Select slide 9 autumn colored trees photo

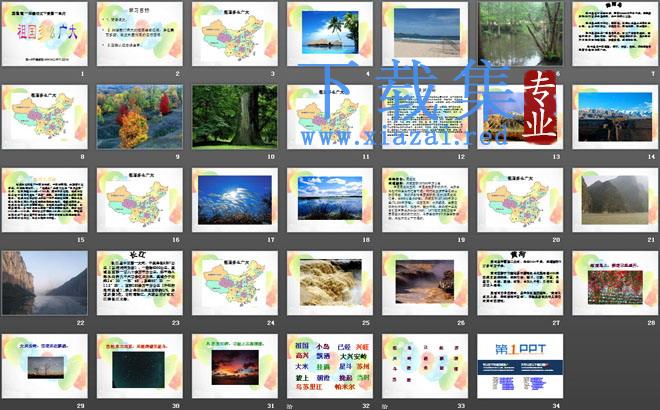(x=140, y=117)
